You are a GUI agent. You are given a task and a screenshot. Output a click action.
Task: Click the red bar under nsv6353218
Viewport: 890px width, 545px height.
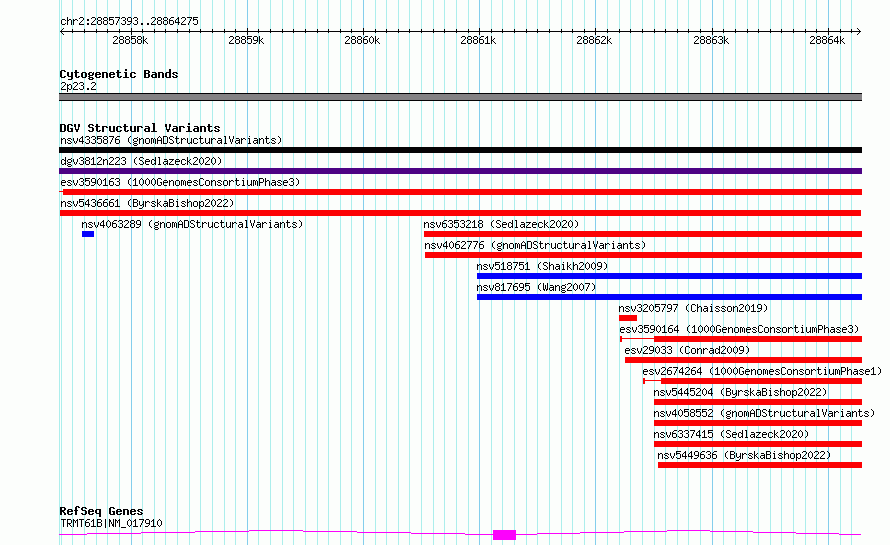point(643,234)
